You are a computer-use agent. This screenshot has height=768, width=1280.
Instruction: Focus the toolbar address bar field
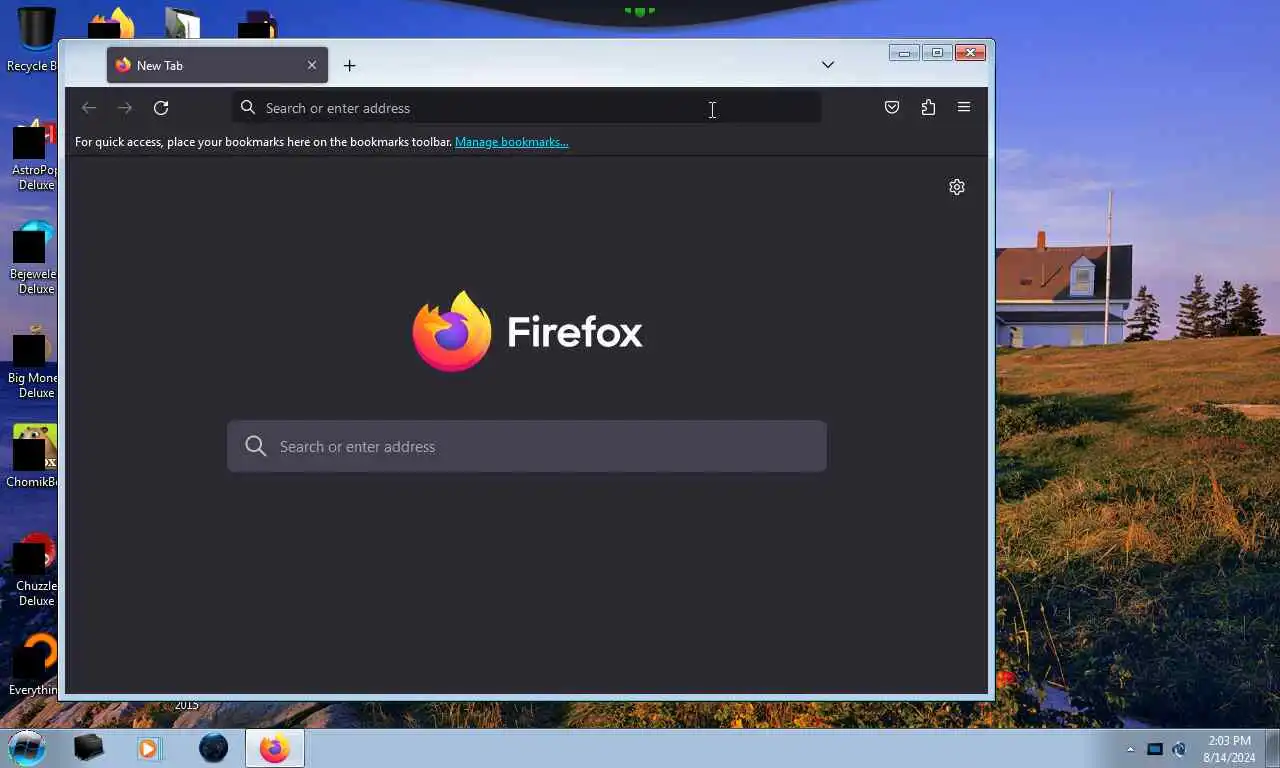tap(527, 108)
